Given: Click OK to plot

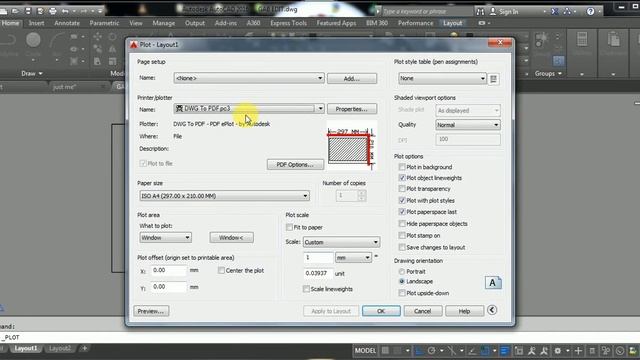Looking at the screenshot, I should (x=381, y=311).
